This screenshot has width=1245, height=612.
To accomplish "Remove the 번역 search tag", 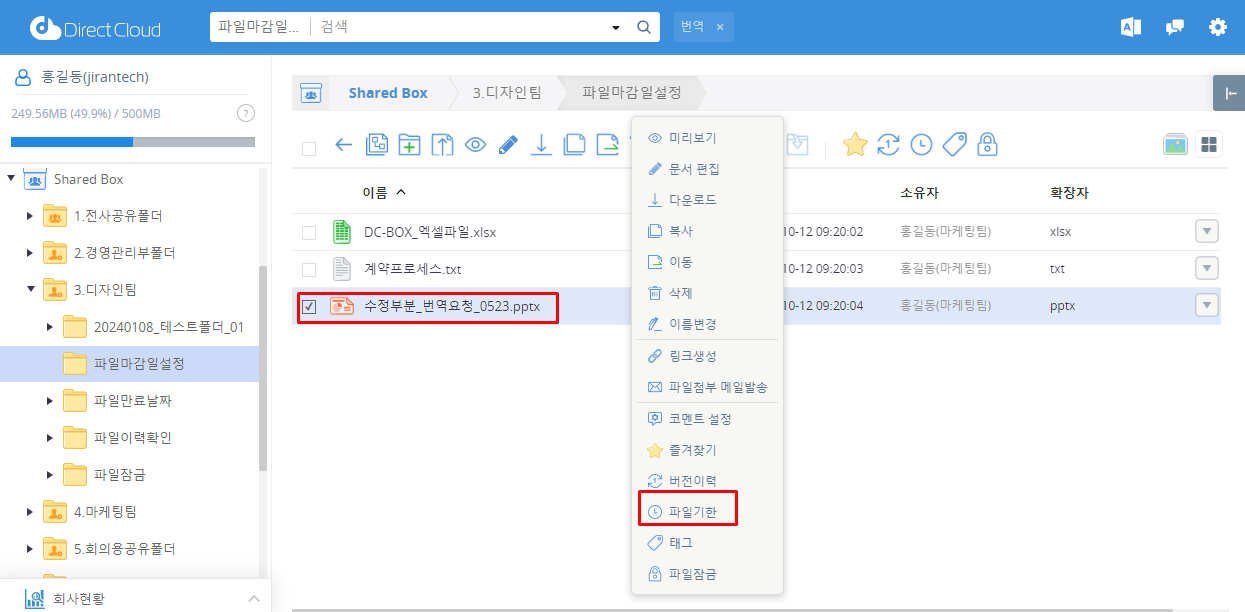I will pos(719,27).
